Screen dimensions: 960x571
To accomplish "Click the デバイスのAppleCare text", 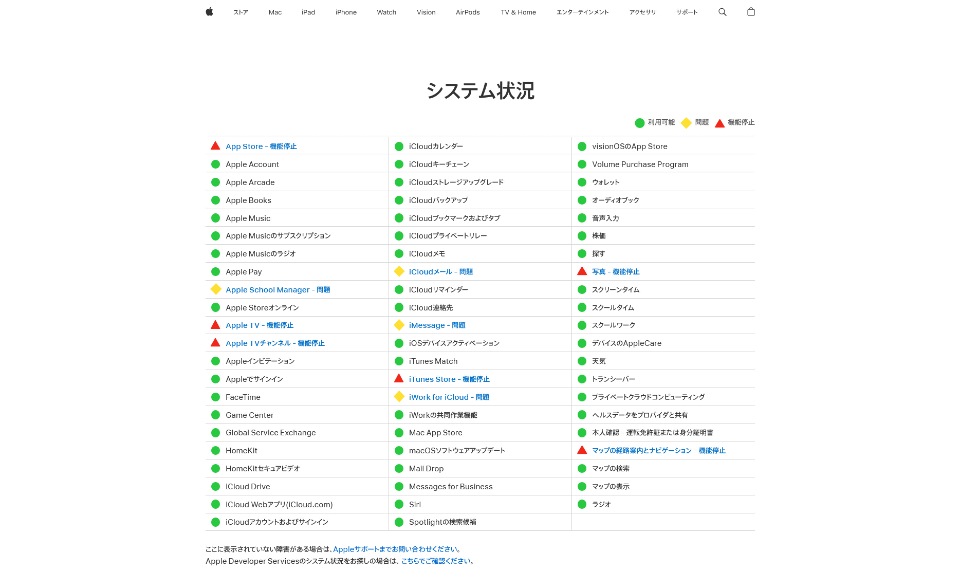I will (x=626, y=343).
